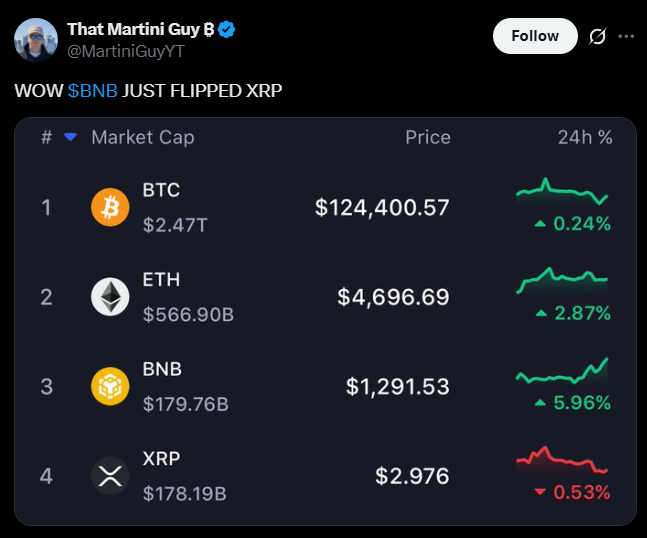The height and width of the screenshot is (538, 647).
Task: Click the blue sort arrow next to #
Action: 70,137
